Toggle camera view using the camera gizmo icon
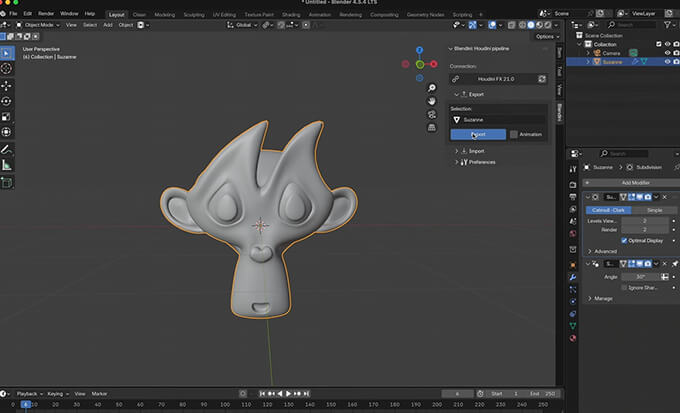This screenshot has height=413, width=680. [x=432, y=114]
